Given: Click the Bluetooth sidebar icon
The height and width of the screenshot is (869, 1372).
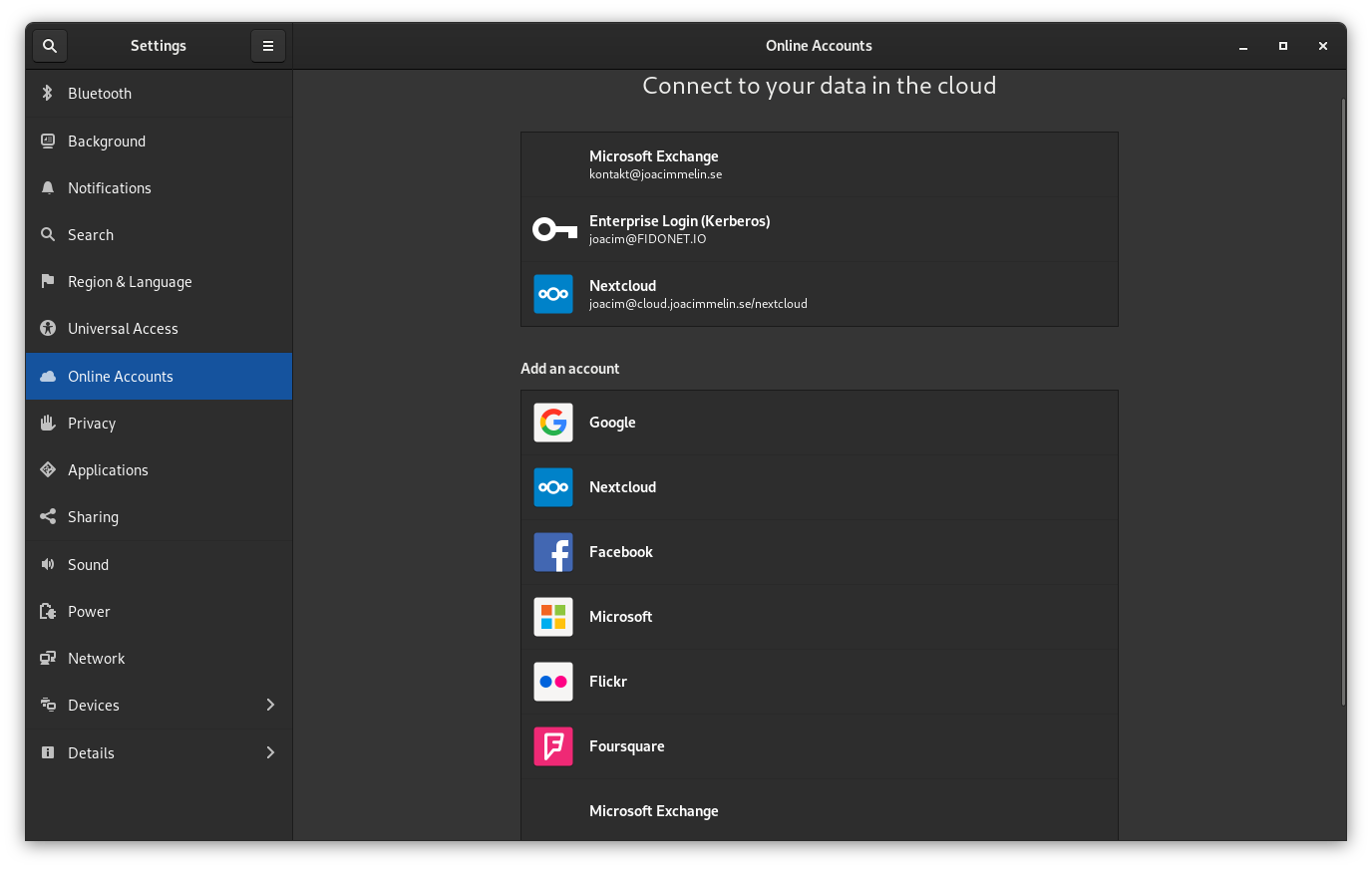Looking at the screenshot, I should click(47, 94).
